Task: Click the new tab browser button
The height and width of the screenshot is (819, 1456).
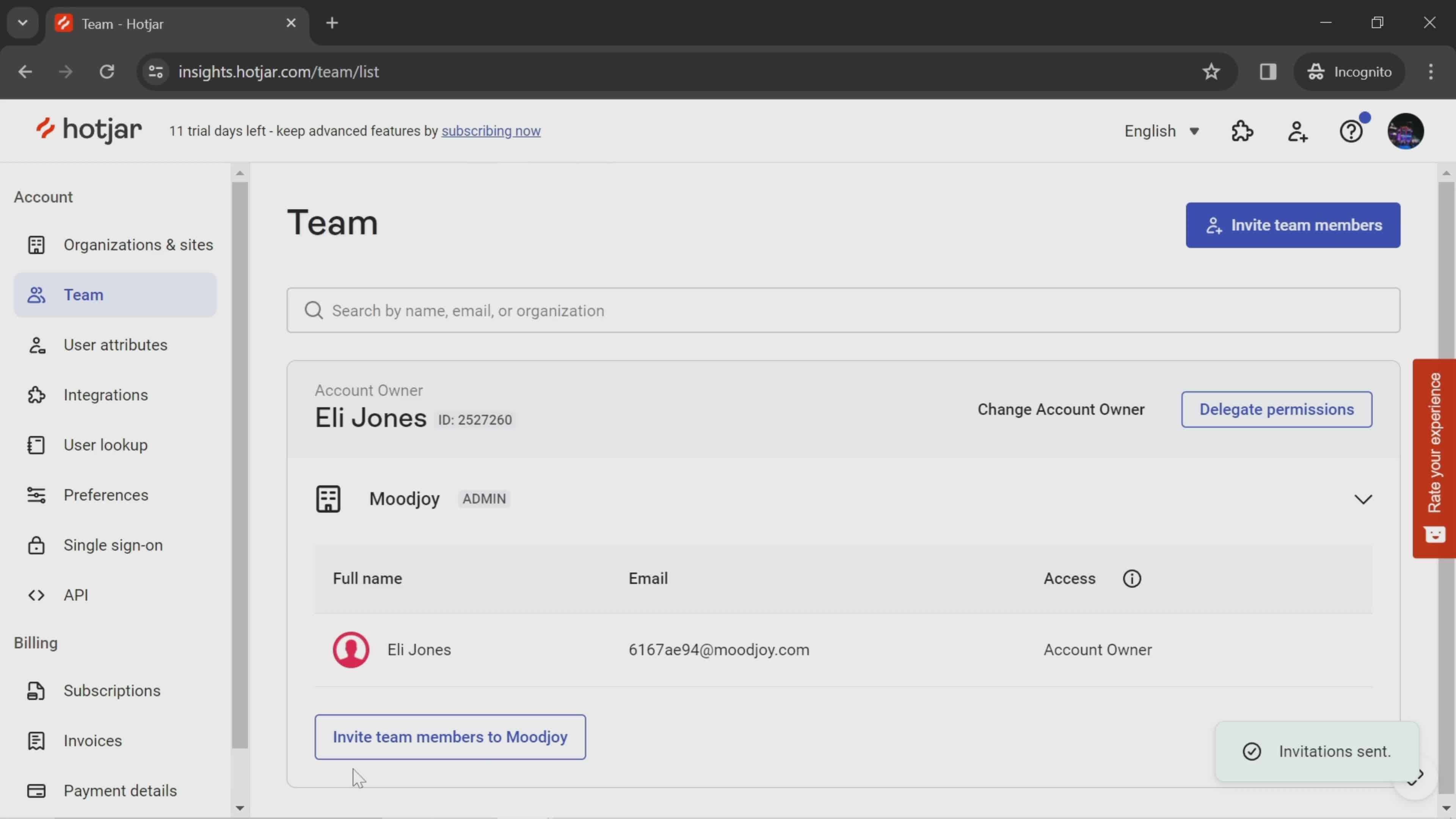Action: click(333, 22)
